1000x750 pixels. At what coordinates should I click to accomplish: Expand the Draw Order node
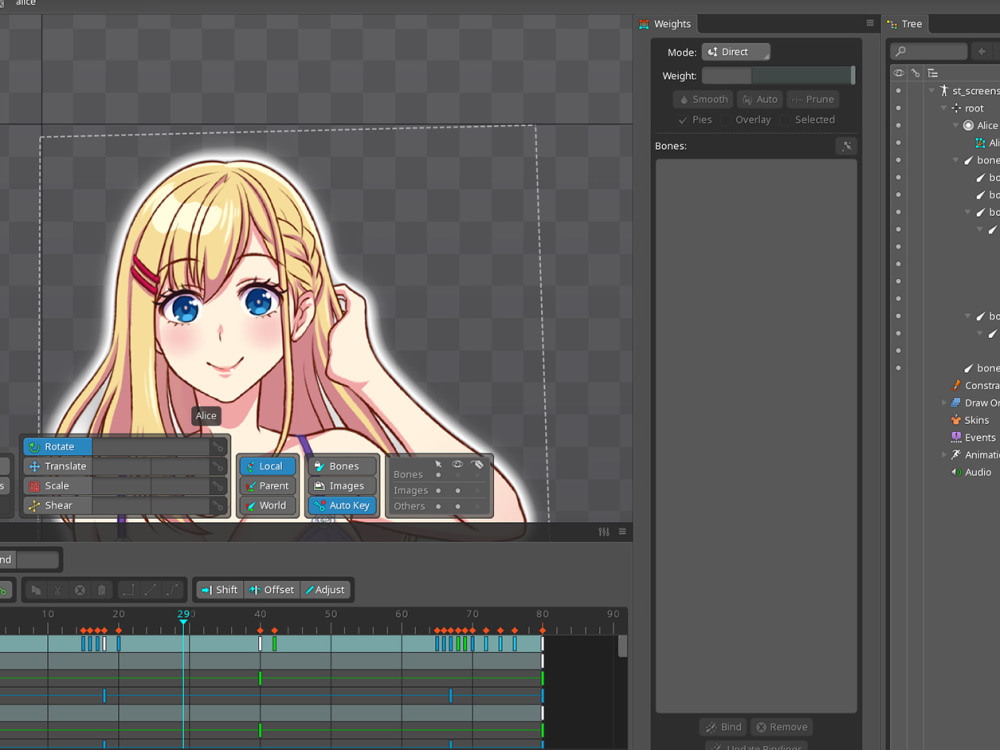[x=942, y=402]
